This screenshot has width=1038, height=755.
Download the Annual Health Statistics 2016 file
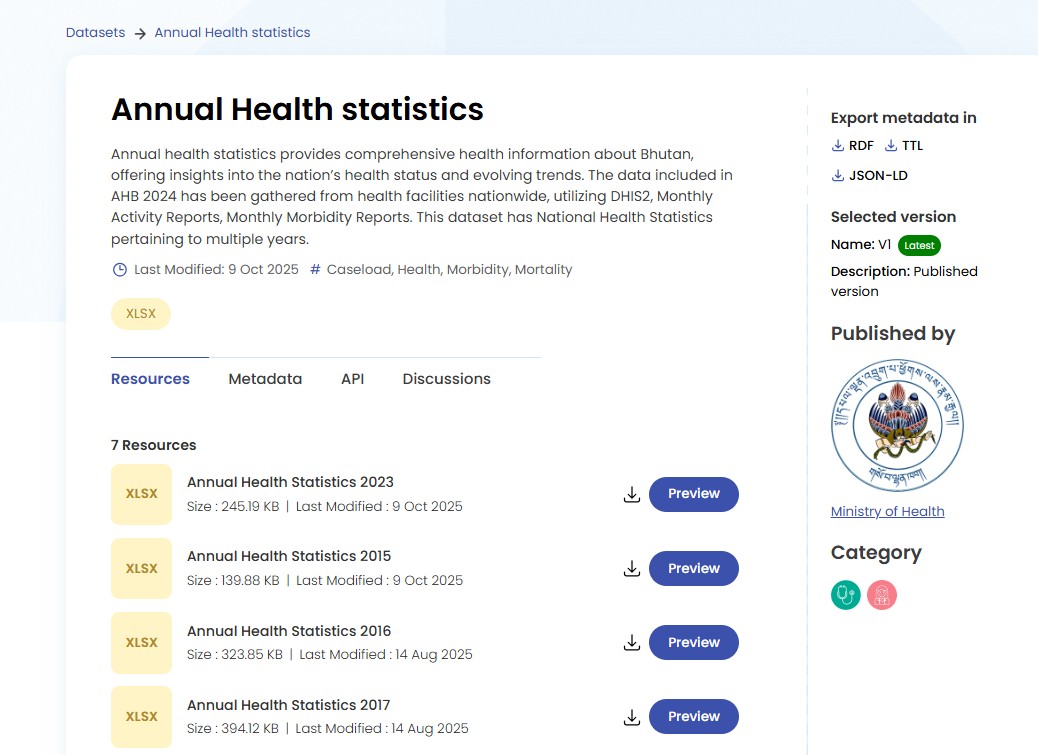(x=631, y=642)
